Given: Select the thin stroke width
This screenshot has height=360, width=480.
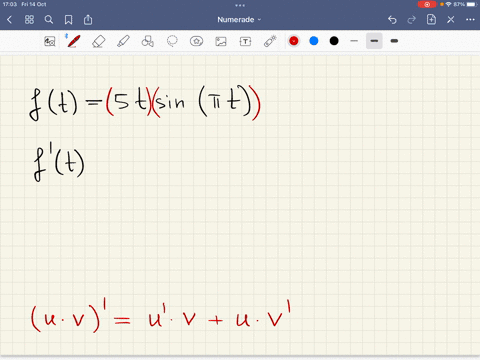Looking at the screenshot, I should (354, 41).
